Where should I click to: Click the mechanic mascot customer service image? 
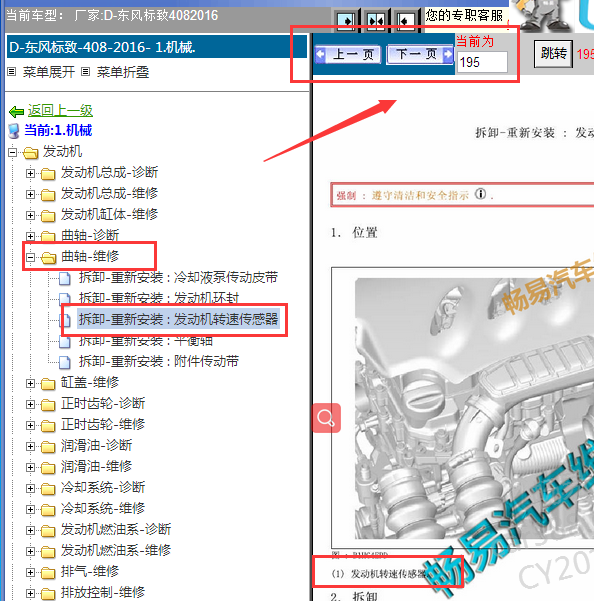(542, 15)
